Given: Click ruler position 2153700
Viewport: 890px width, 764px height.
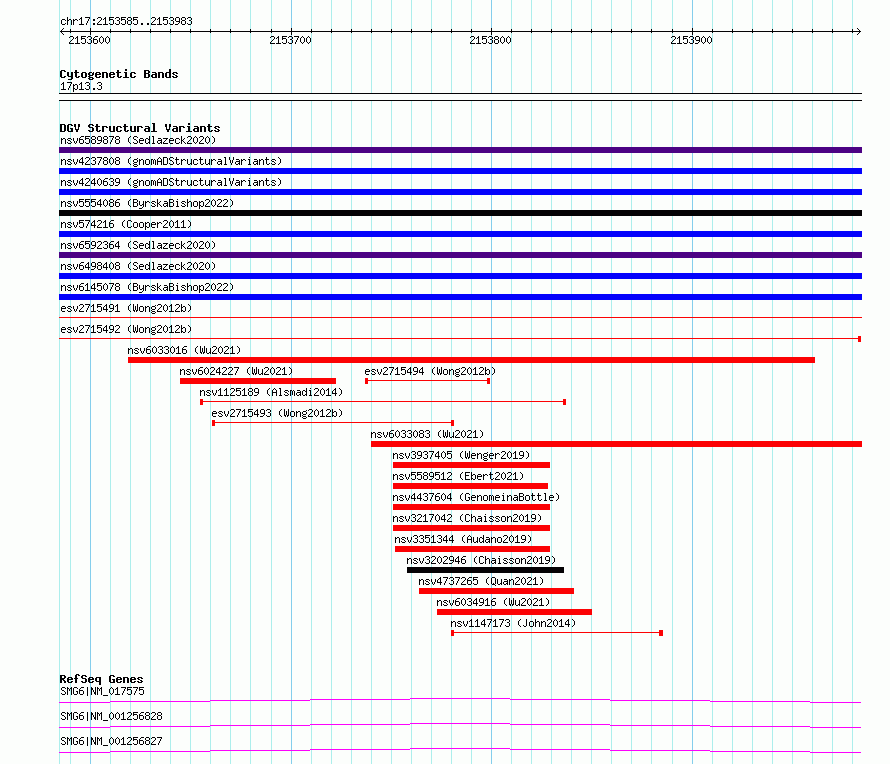Looking at the screenshot, I should (x=290, y=40).
